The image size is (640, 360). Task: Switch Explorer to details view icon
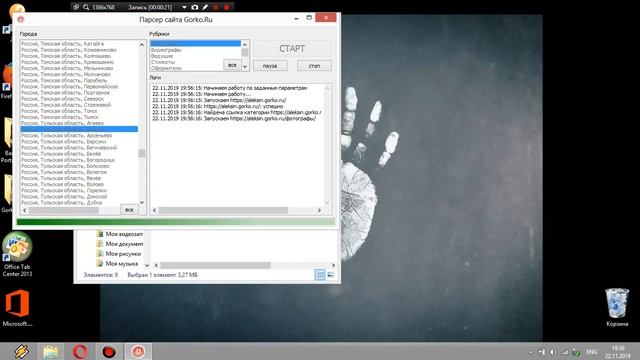(320, 275)
